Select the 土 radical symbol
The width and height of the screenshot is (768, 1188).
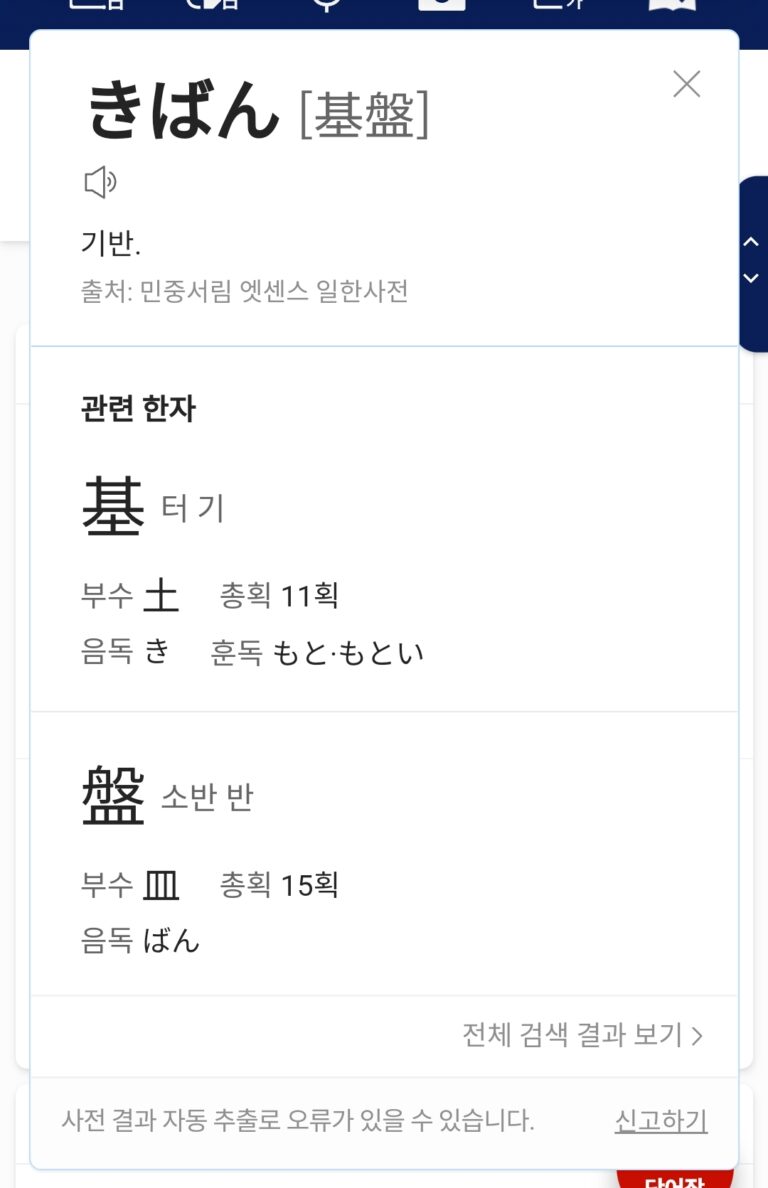(161, 596)
